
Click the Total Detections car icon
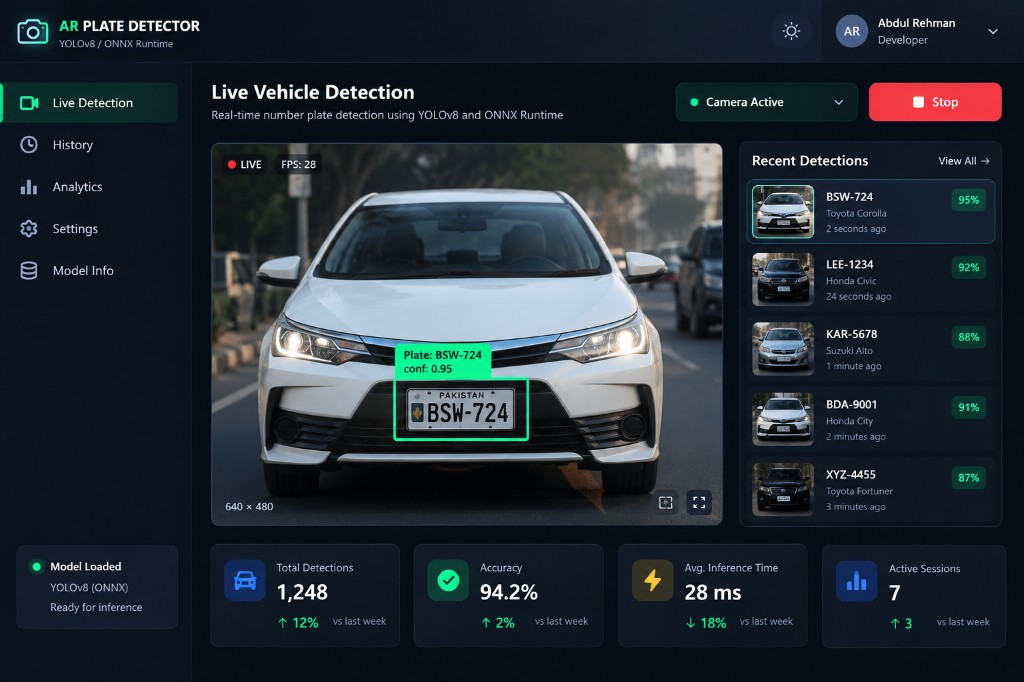click(x=245, y=580)
